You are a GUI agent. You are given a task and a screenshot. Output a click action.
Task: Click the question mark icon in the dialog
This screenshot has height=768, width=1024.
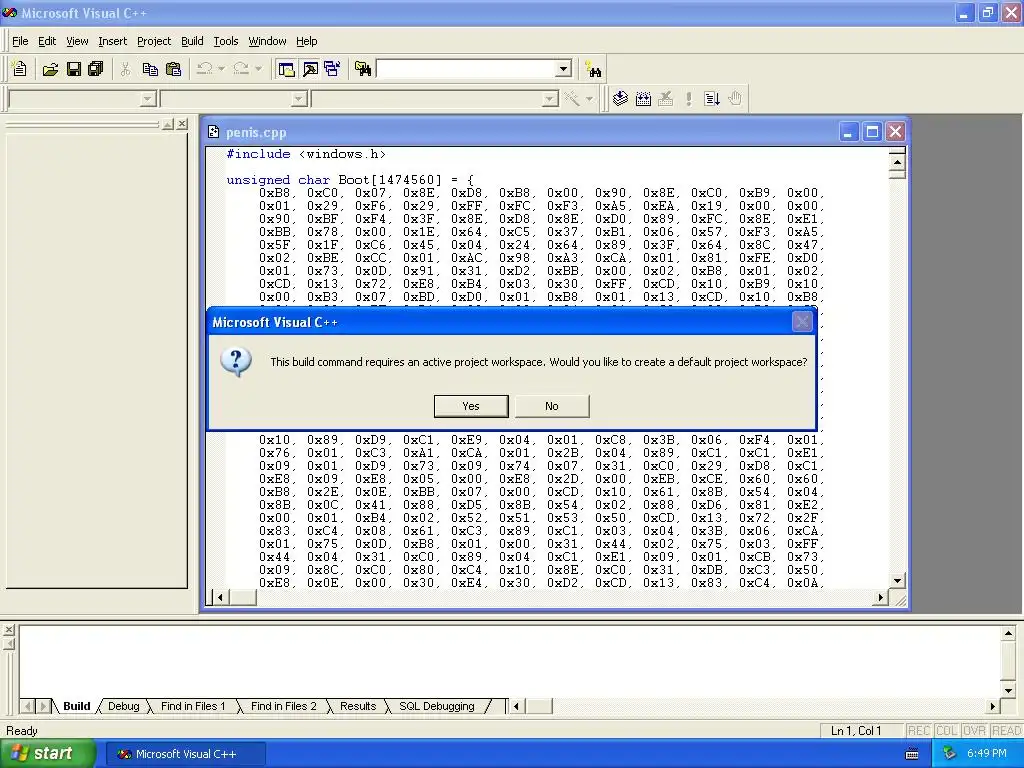coord(236,361)
